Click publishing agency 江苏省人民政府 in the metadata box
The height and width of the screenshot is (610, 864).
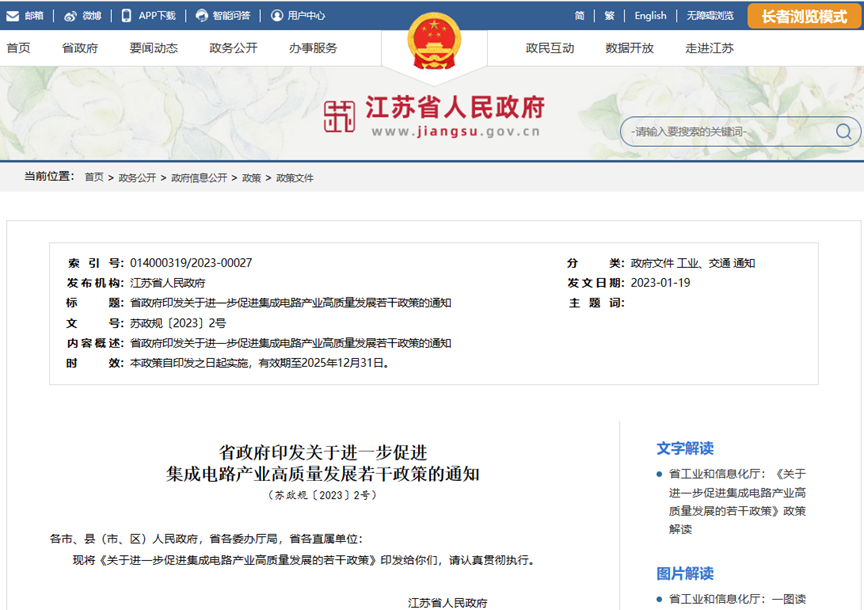pos(168,283)
